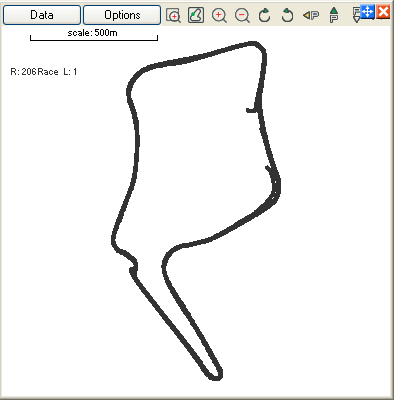The image size is (394, 400).
Task: Click the R: 206 Race L: 1 label
Action: pos(44,72)
